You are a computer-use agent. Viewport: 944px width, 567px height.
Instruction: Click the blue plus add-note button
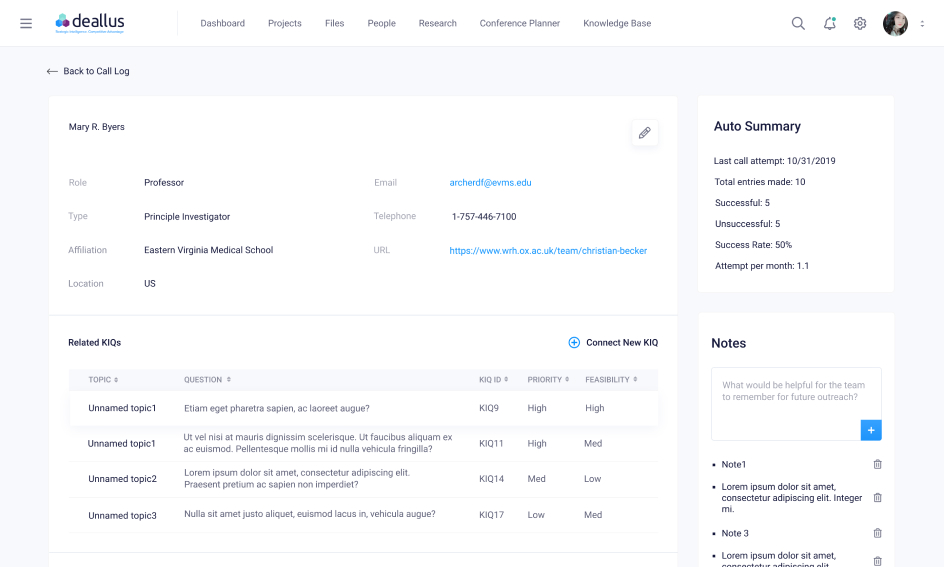[870, 430]
